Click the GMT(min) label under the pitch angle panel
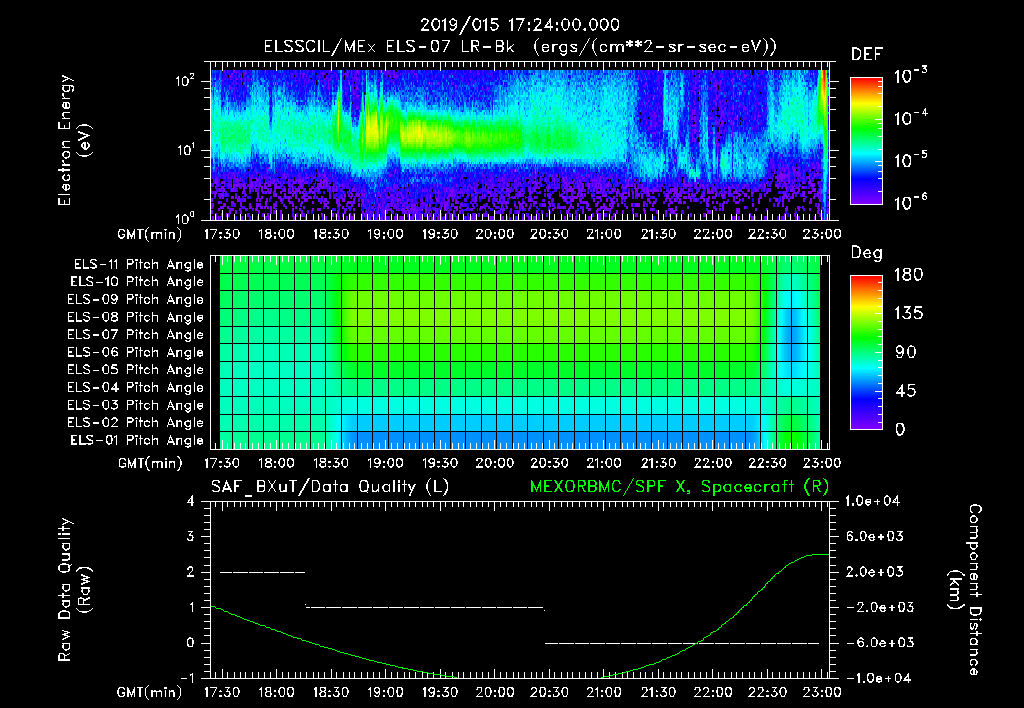 coord(150,463)
